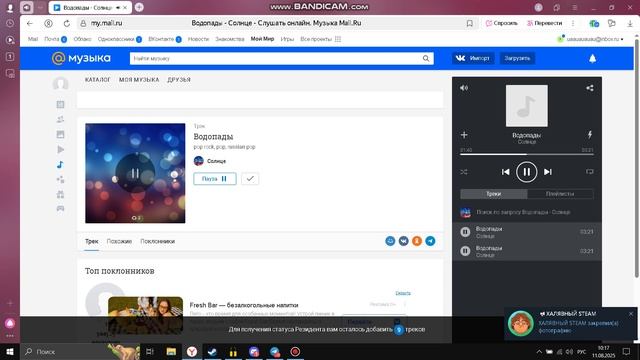Pause playback with the round player button
Screen dimensions: 640x360
click(527, 172)
